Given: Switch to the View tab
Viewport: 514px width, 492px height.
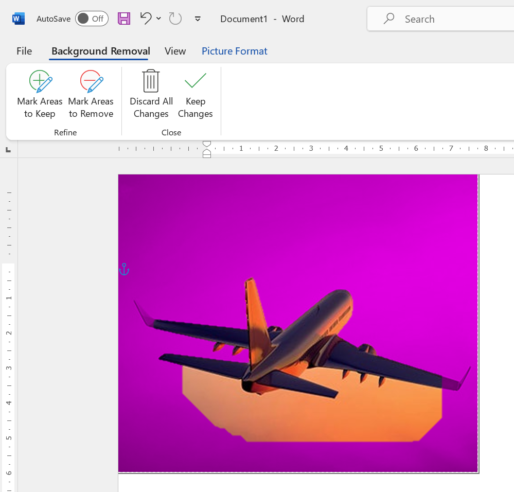Looking at the screenshot, I should 175,51.
